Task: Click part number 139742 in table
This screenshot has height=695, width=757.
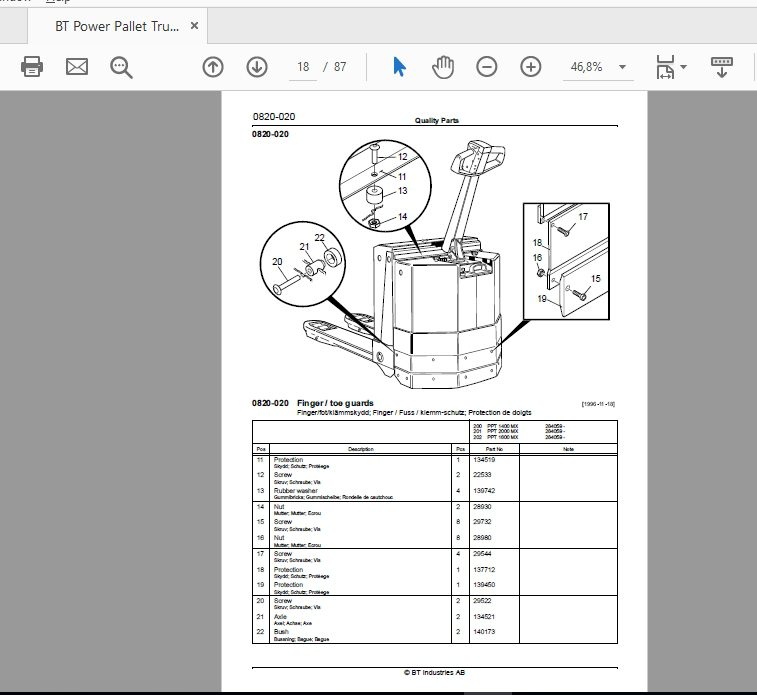Action: 484,491
